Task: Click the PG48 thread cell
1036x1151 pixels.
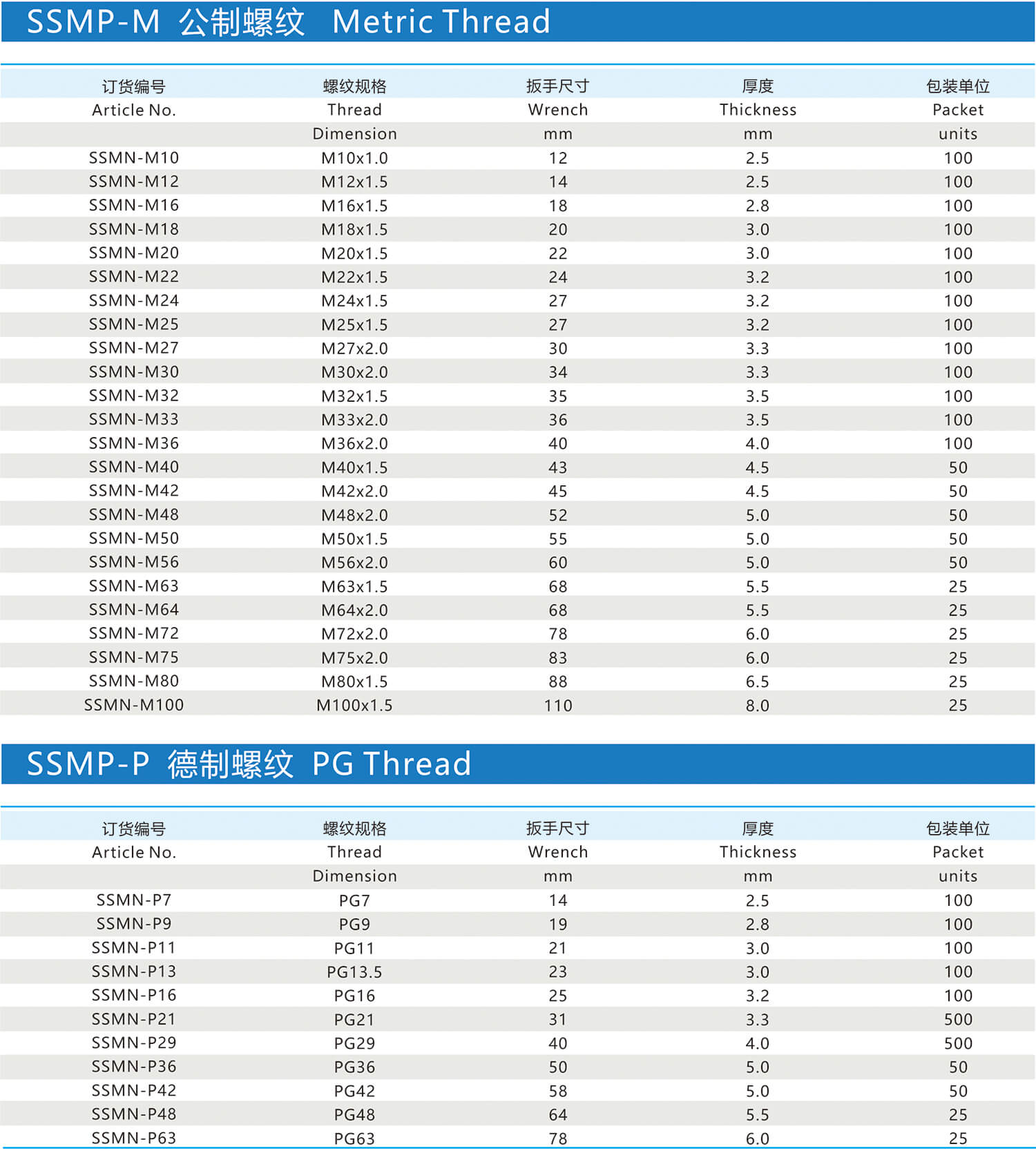Action: click(x=354, y=1114)
